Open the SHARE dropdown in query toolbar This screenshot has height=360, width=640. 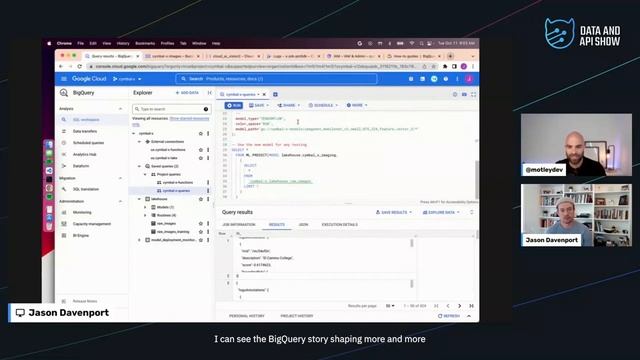point(289,105)
